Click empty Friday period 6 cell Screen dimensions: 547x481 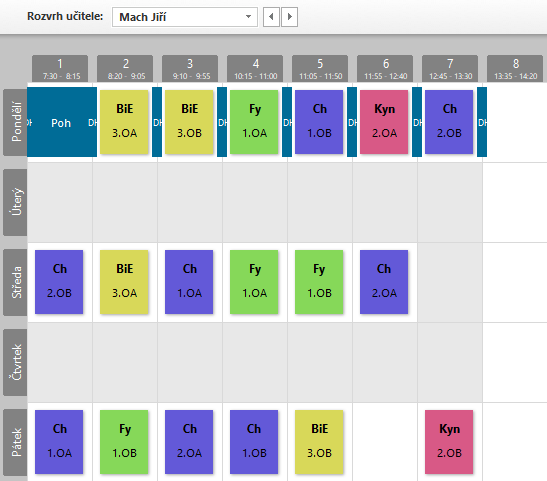point(385,442)
